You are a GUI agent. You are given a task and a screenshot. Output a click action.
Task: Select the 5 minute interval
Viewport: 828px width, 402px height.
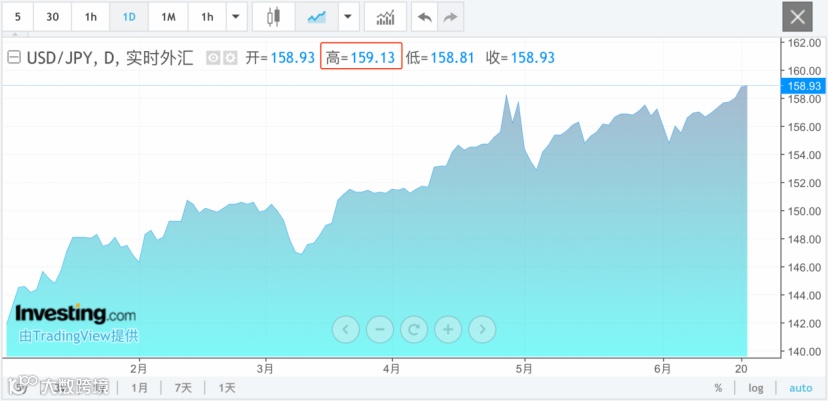click(18, 17)
